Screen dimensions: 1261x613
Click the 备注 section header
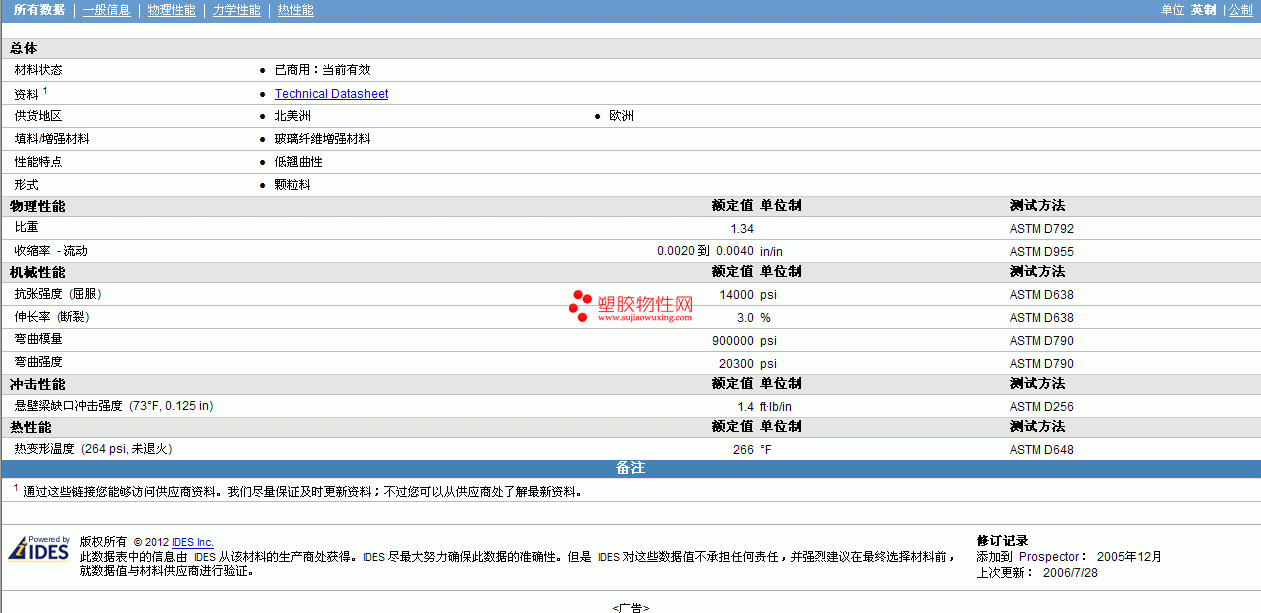click(x=630, y=468)
